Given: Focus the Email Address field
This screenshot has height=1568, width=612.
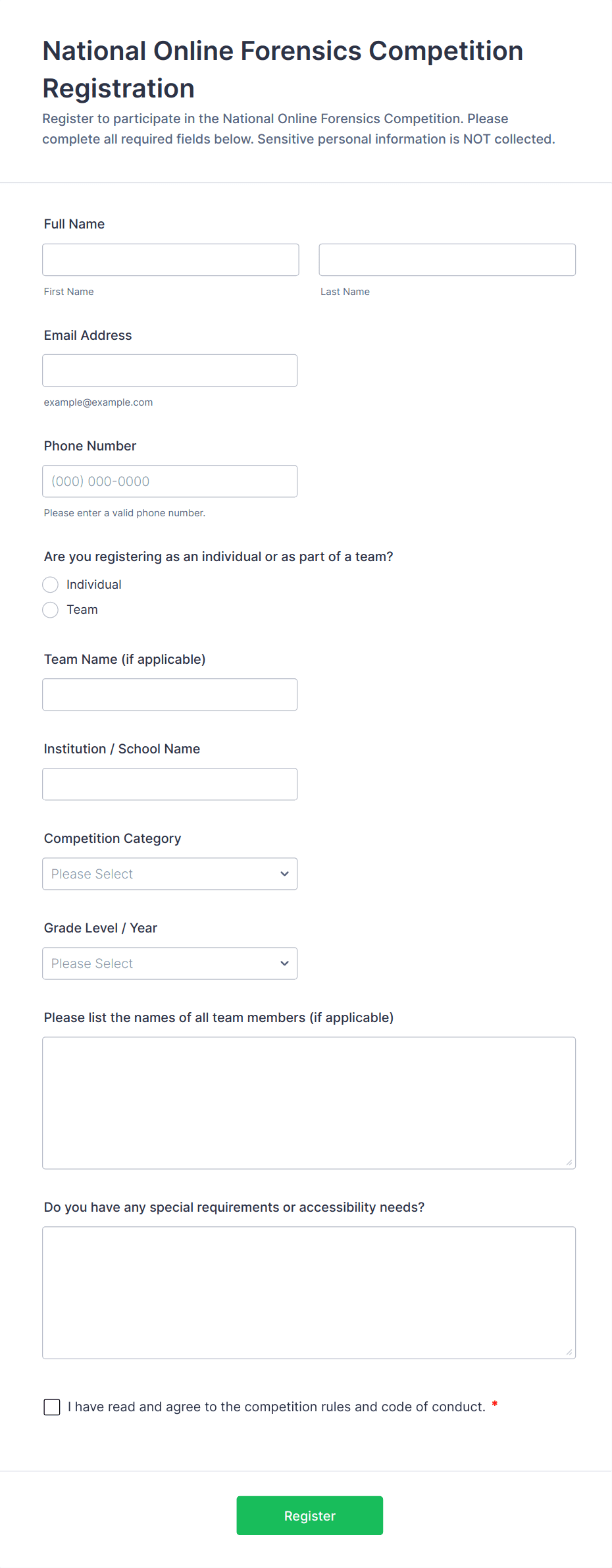Looking at the screenshot, I should 170,370.
